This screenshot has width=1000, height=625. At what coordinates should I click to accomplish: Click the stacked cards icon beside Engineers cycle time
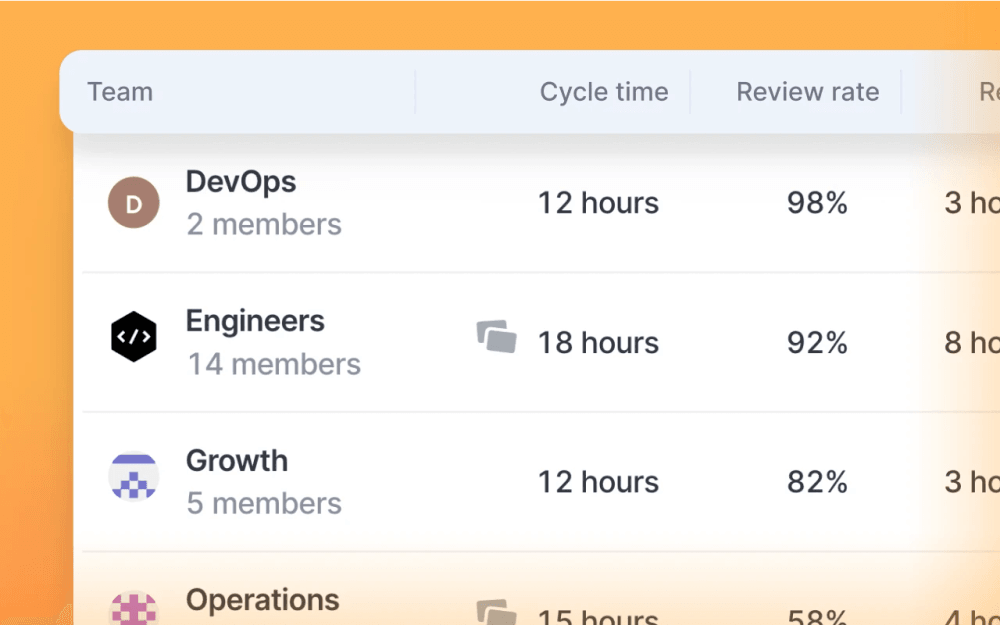click(496, 337)
